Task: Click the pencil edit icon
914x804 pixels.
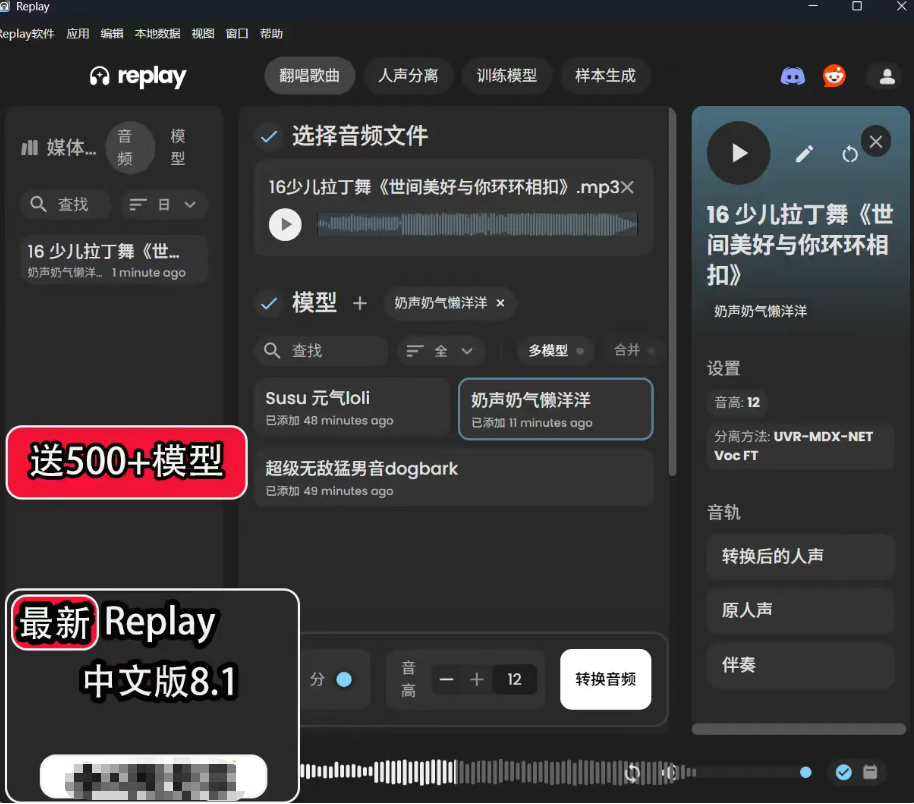Action: [x=804, y=153]
